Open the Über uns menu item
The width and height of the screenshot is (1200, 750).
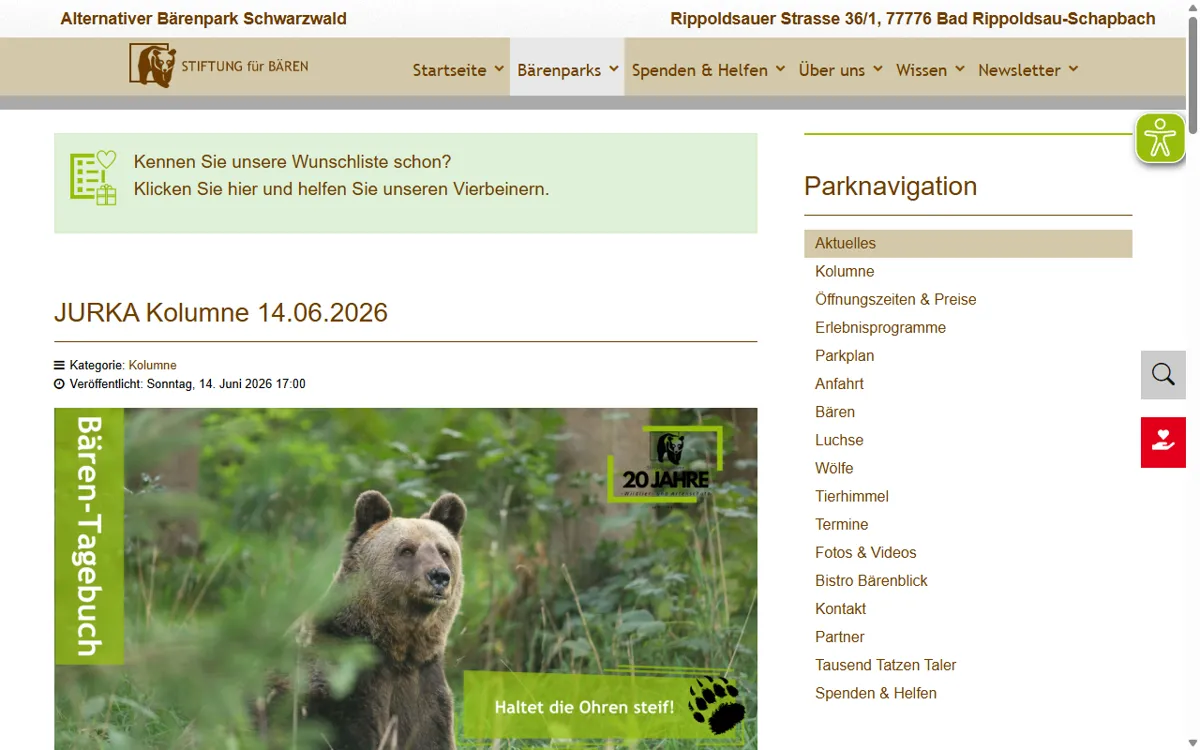click(832, 70)
